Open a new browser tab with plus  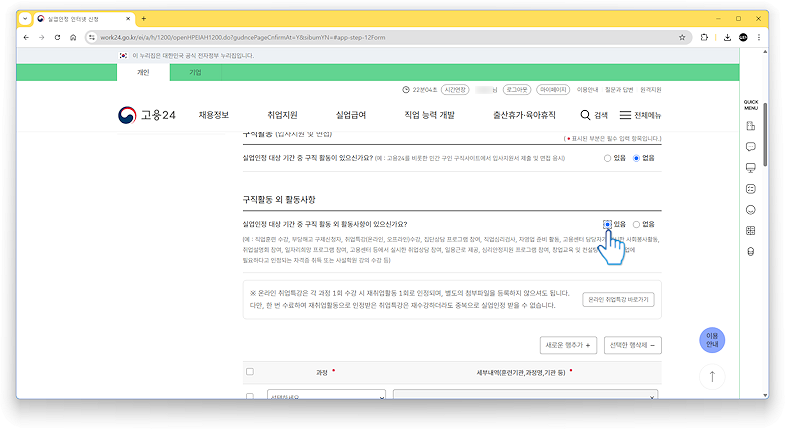tap(144, 19)
